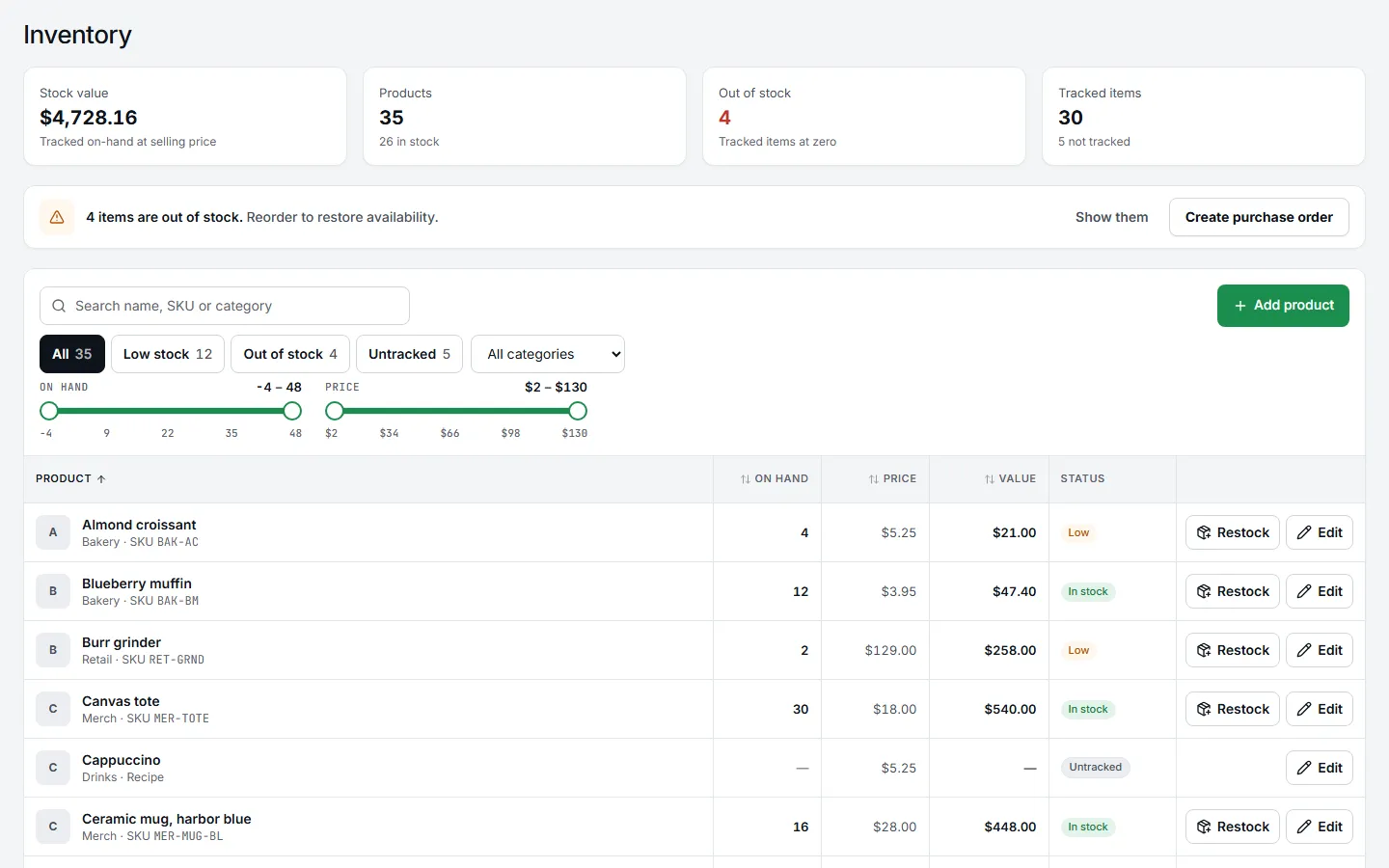Click the Out of stock summary card
1389x868 pixels.
pos(864,117)
